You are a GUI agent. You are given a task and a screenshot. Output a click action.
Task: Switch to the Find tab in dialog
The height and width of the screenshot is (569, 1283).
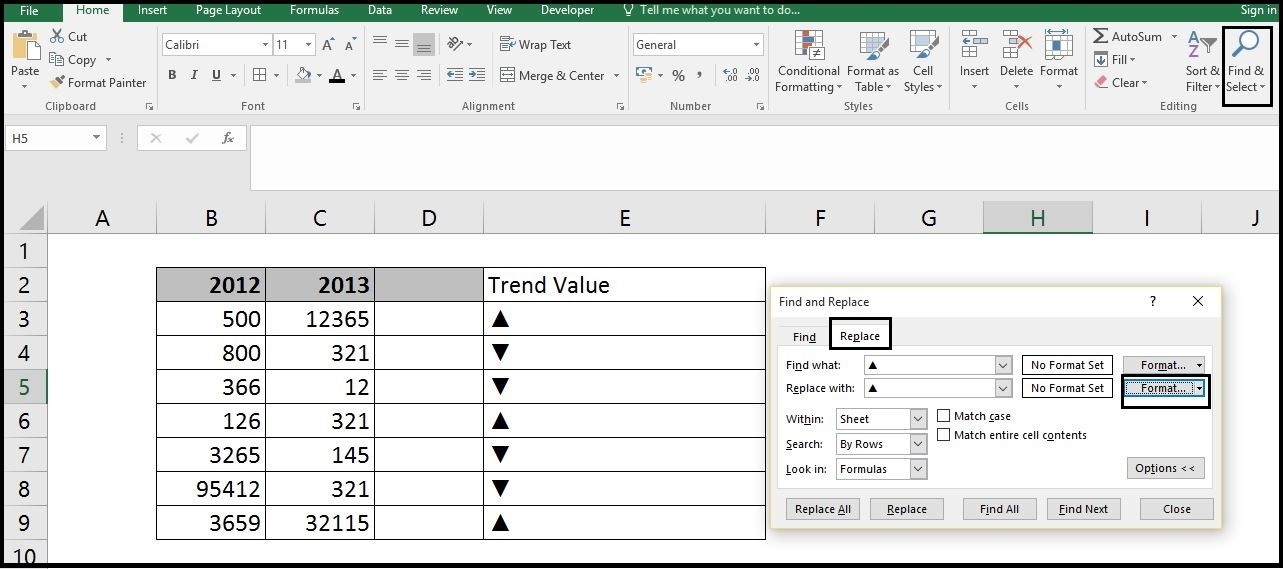pos(804,337)
